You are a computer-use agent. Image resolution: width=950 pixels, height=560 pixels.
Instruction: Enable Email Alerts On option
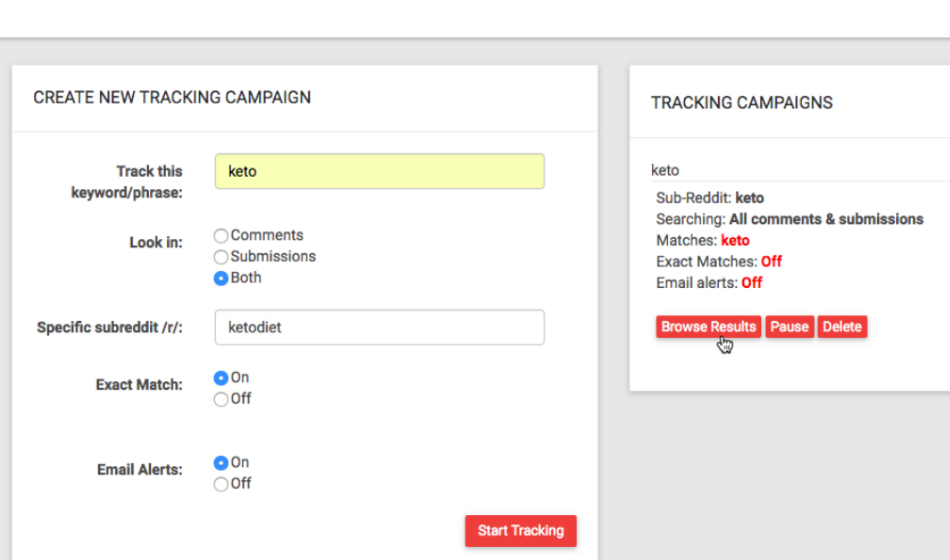click(x=221, y=463)
